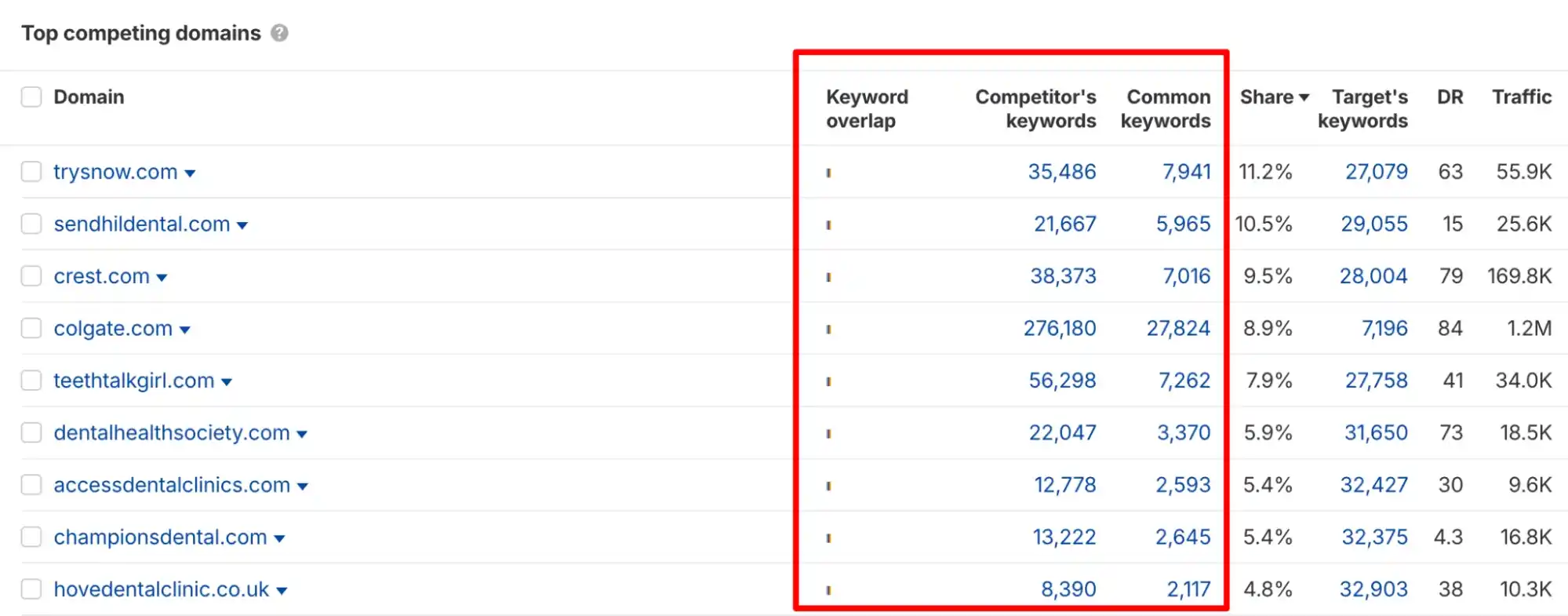Open the colgate.com domain link
Image resolution: width=1568 pixels, height=616 pixels.
coord(113,328)
